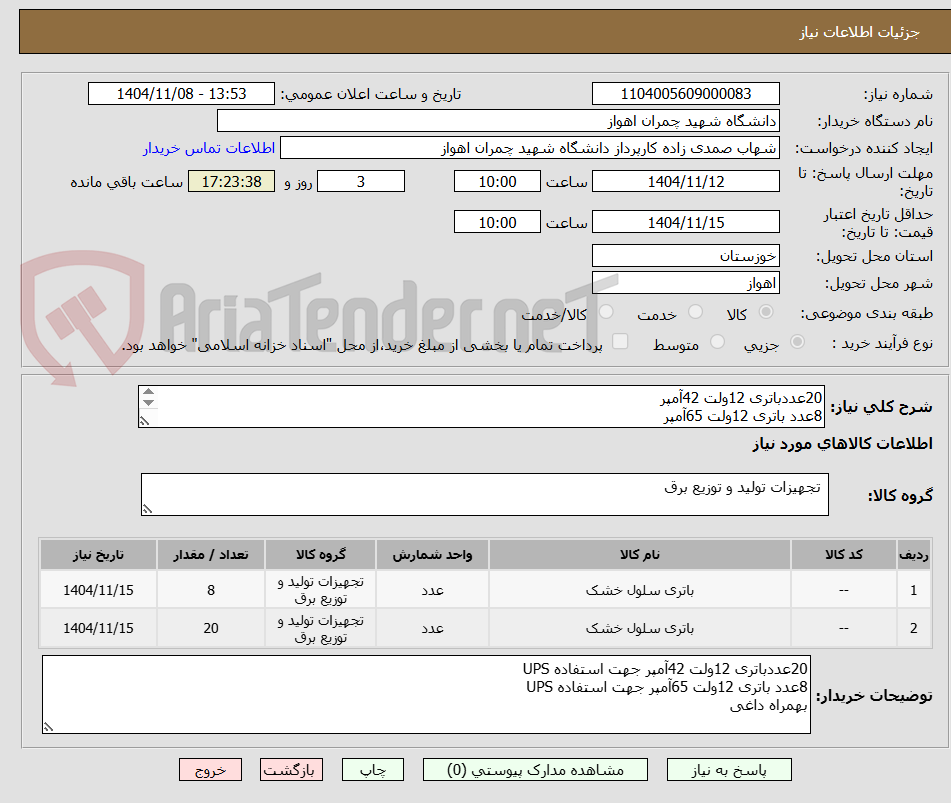Click the کد کالا column header
This screenshot has height=803, width=951.
point(844,554)
